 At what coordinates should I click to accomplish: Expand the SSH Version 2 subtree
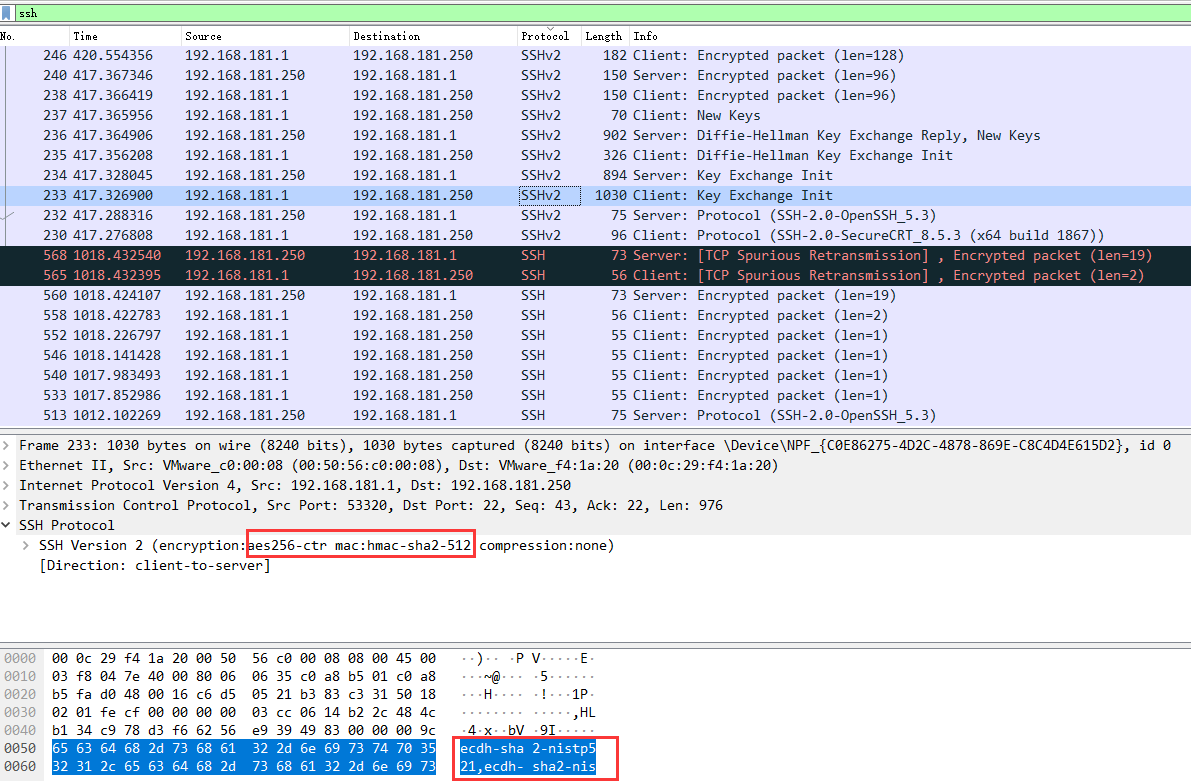[x=26, y=545]
